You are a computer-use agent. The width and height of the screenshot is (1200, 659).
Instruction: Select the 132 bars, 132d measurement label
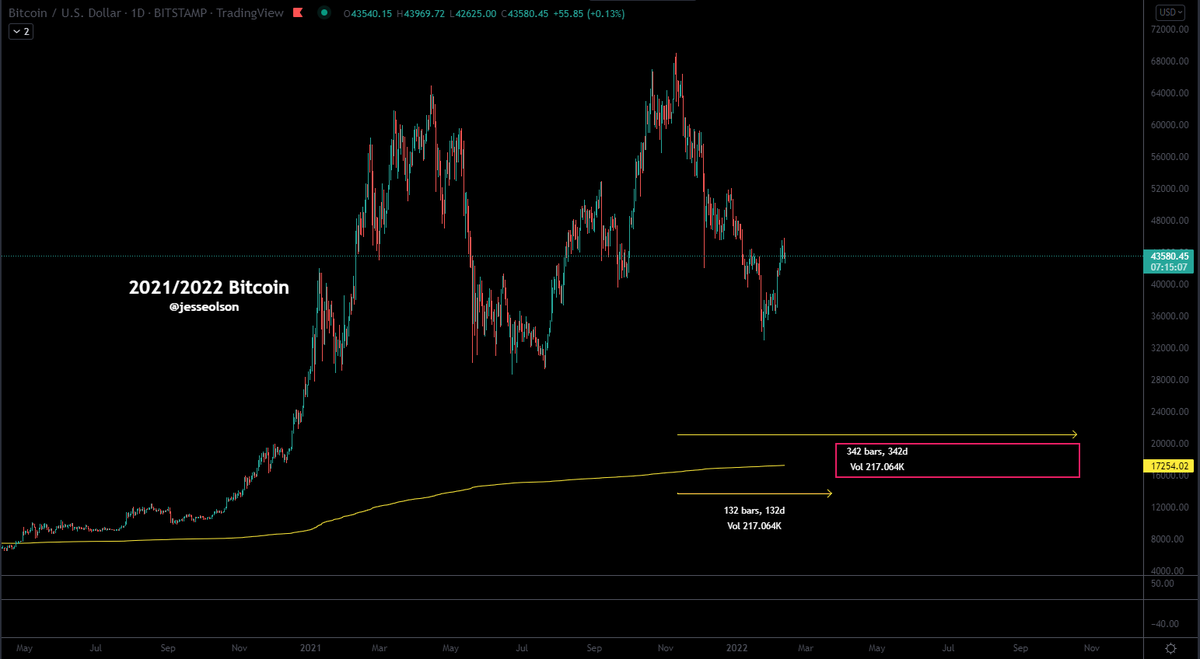click(x=753, y=510)
